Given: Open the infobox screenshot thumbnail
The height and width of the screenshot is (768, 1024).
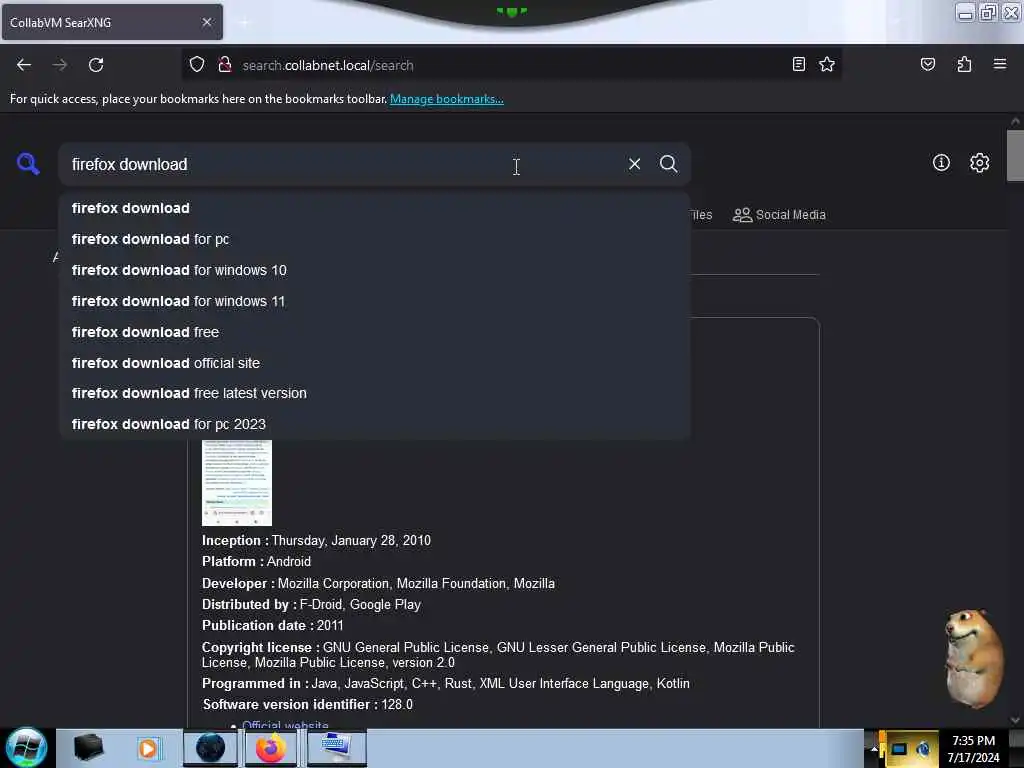Looking at the screenshot, I should 236,483.
